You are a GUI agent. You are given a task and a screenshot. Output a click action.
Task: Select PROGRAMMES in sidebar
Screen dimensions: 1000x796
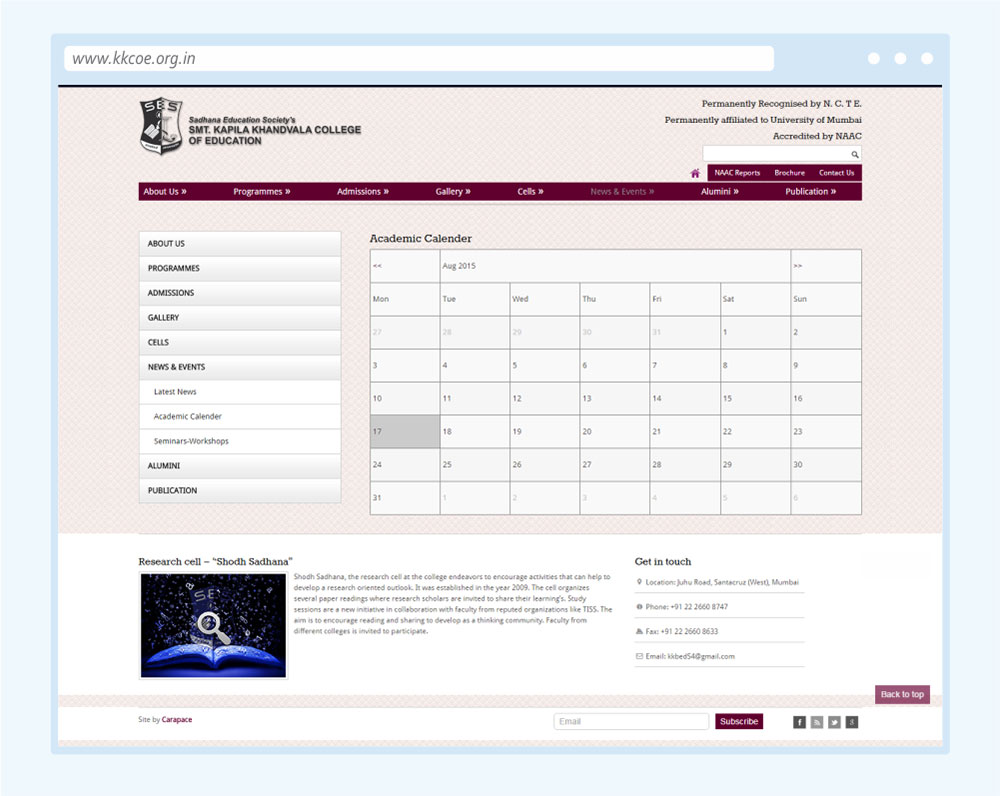[x=240, y=269]
